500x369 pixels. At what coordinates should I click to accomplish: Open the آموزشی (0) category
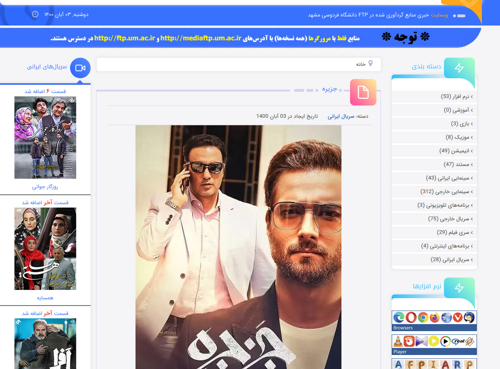[434, 110]
